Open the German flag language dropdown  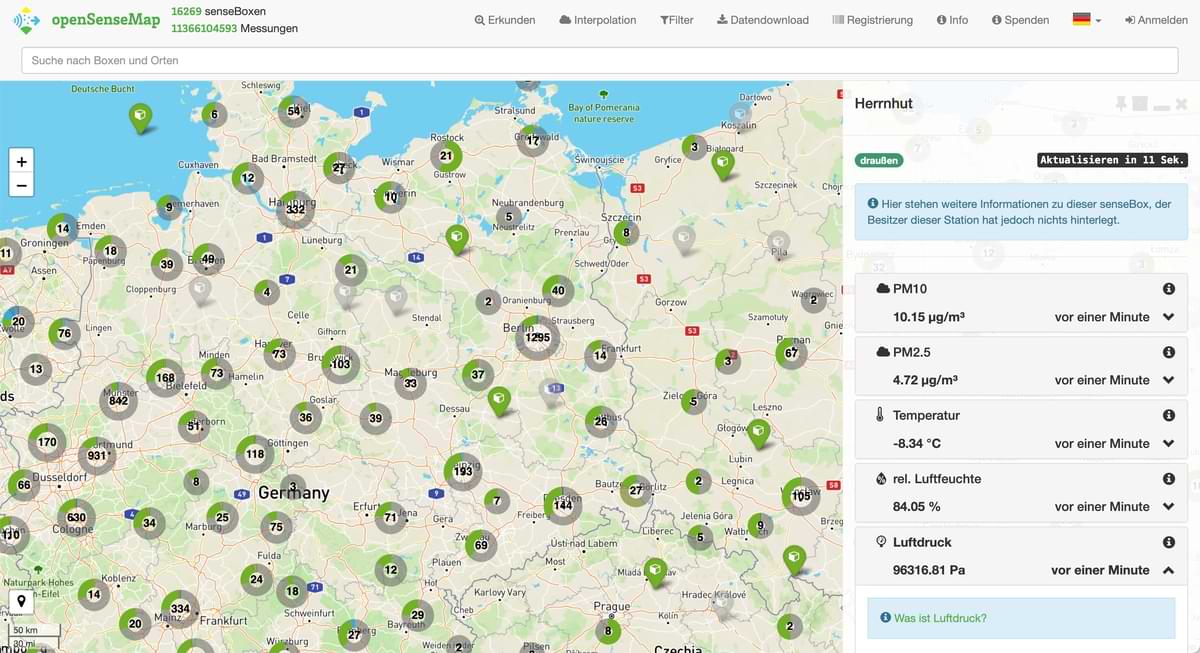[1086, 20]
